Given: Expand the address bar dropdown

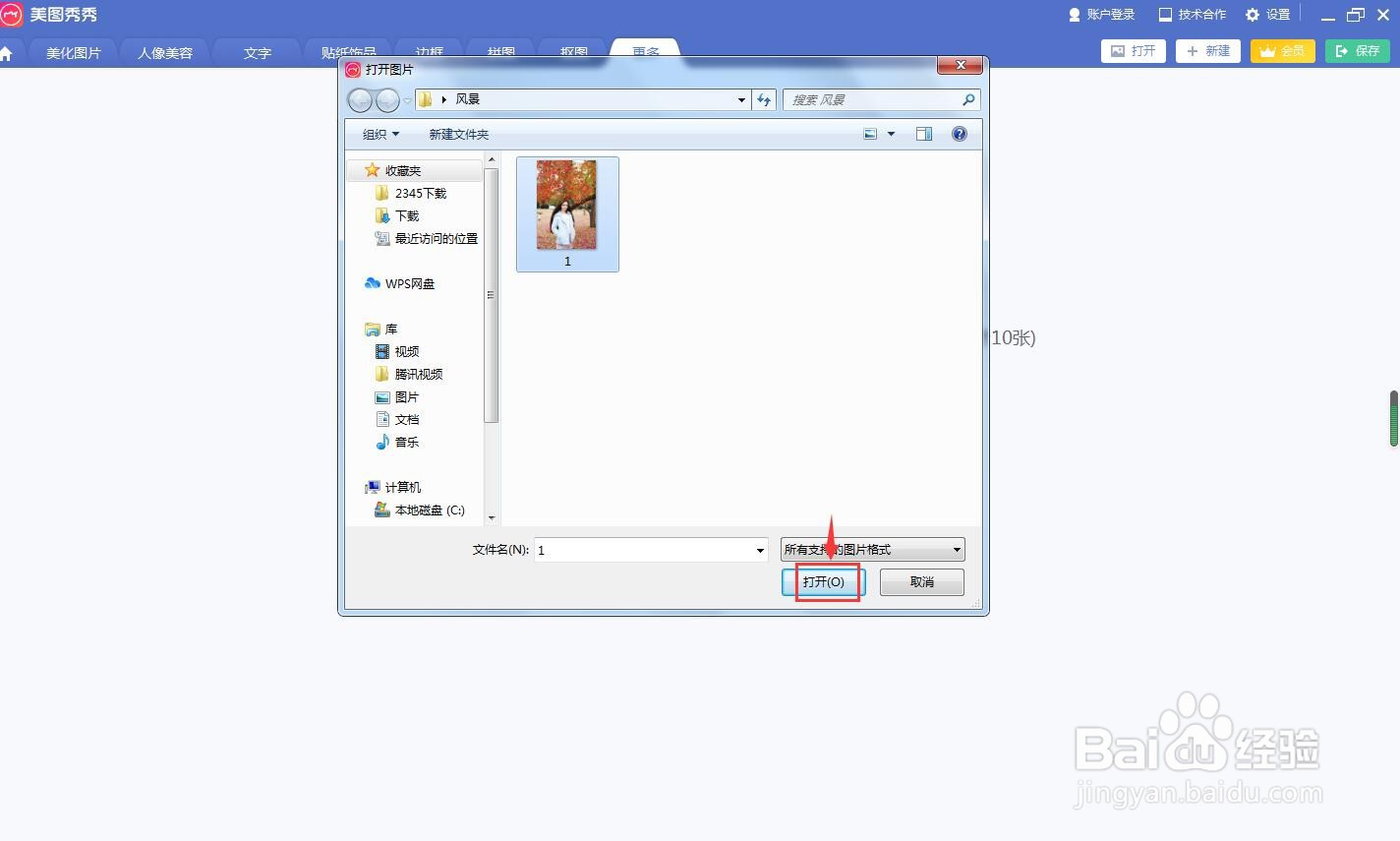Looking at the screenshot, I should [x=741, y=99].
